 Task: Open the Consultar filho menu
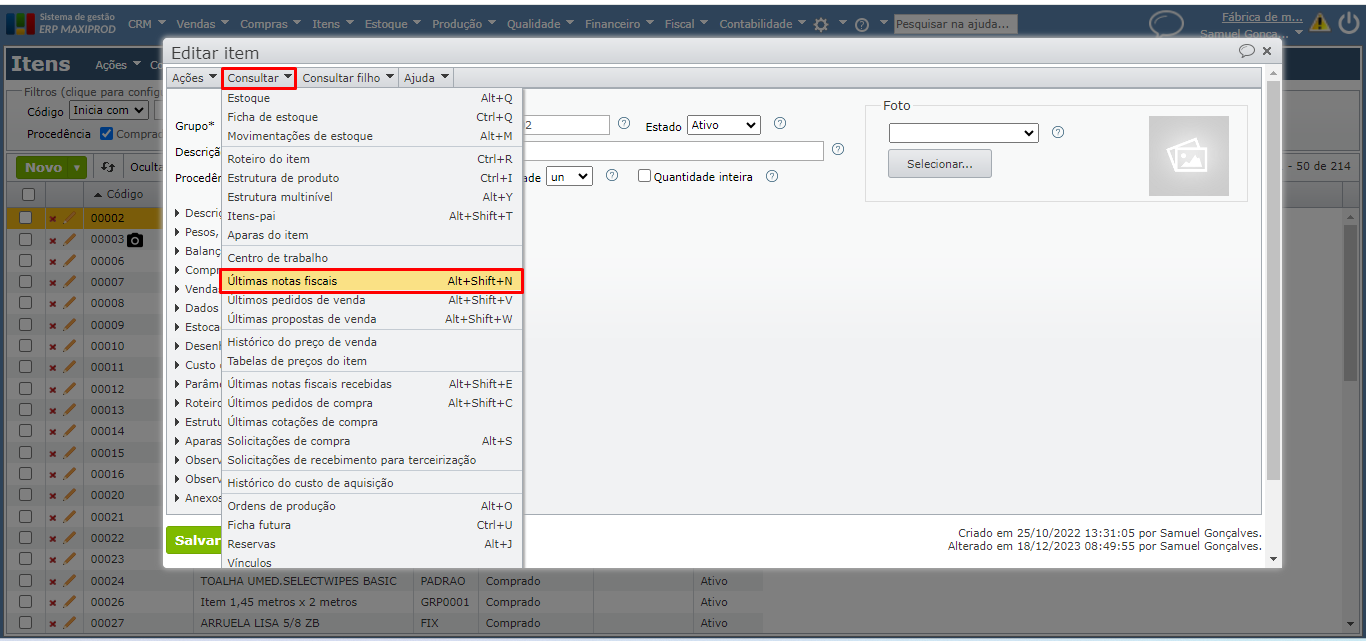347,77
